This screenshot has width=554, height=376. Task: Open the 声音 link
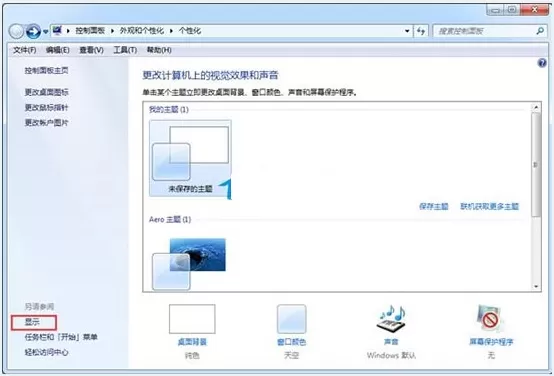(x=391, y=342)
